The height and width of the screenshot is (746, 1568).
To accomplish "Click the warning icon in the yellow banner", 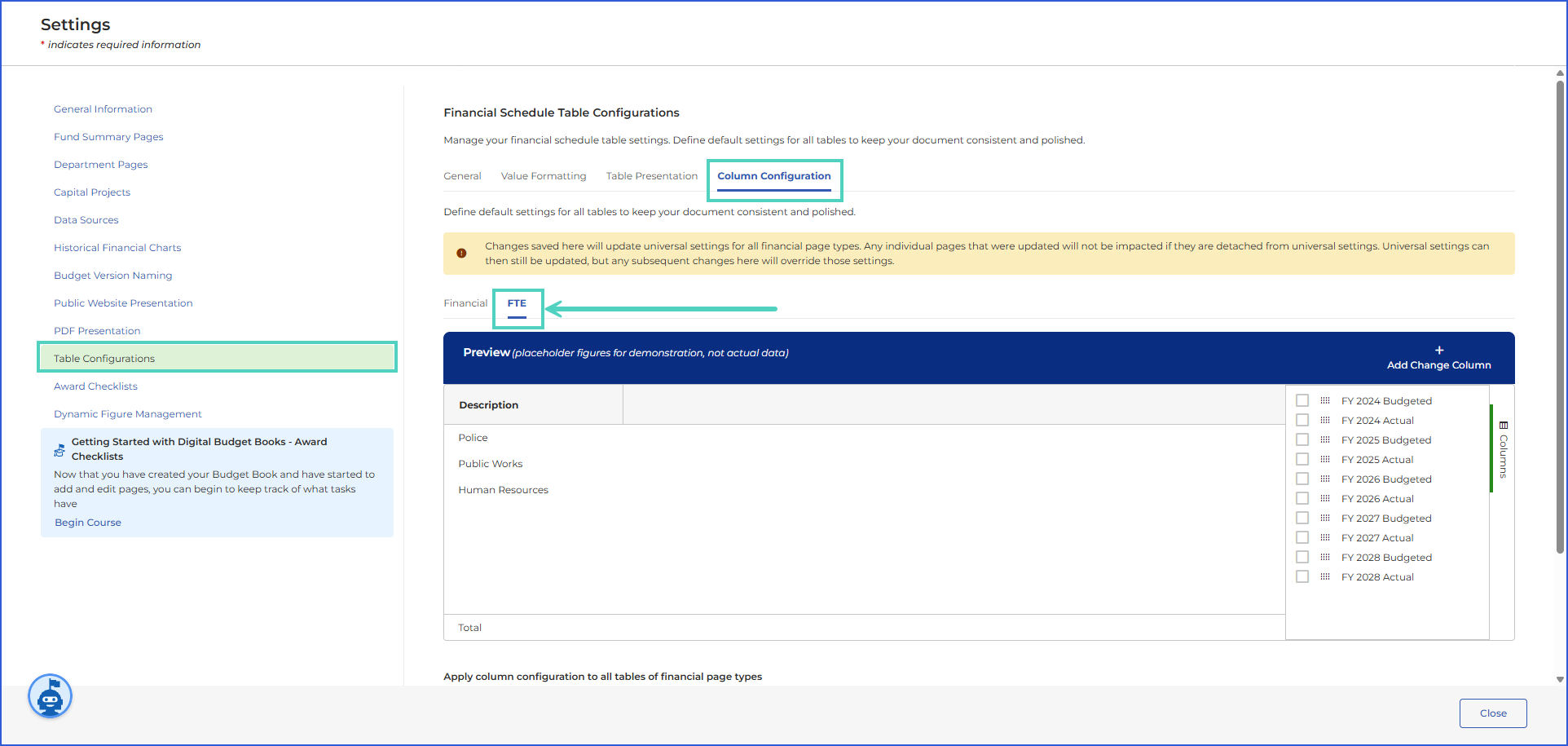I will tap(461, 254).
